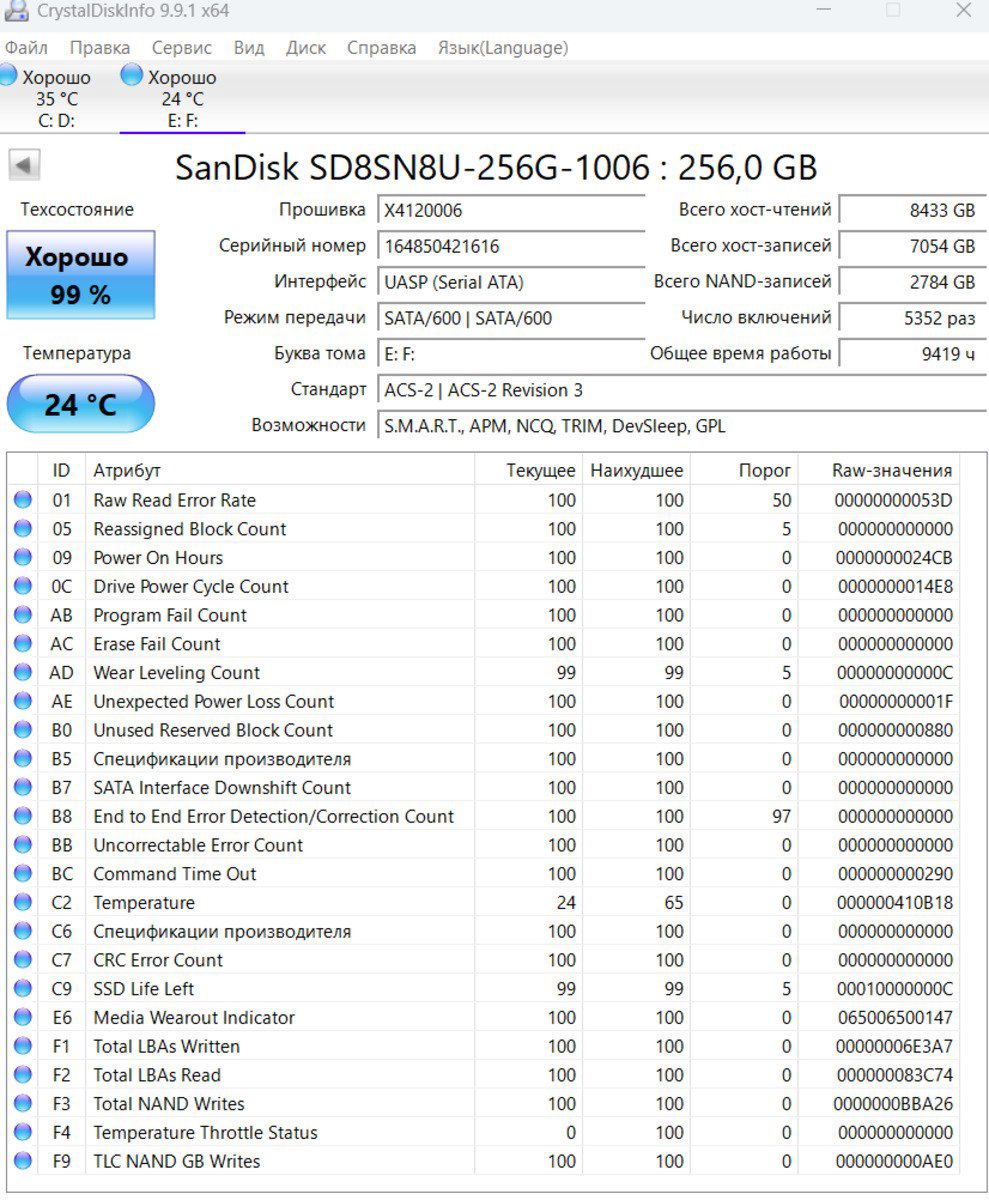Click the Наихудшее column header
Screen dimensions: 989x1200
pos(636,470)
